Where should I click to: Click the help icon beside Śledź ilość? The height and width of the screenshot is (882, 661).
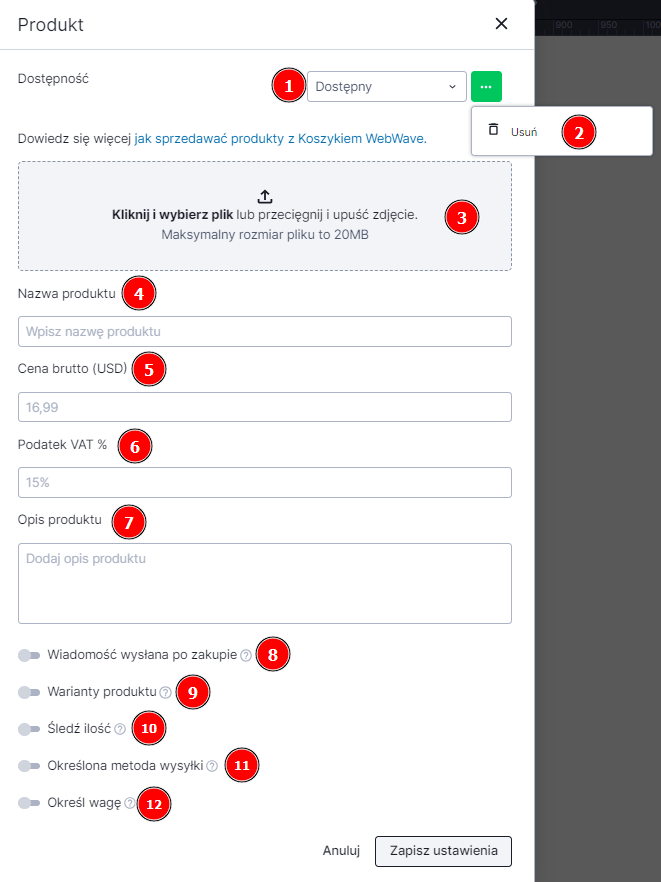pos(120,729)
